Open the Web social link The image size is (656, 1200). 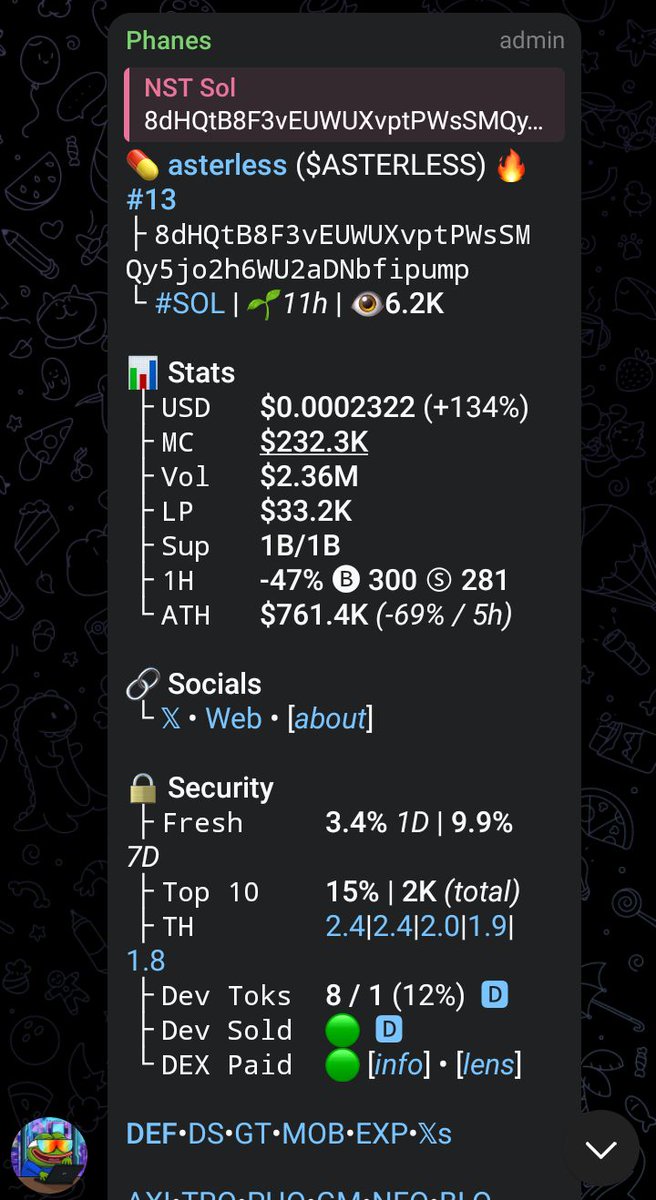point(234,718)
